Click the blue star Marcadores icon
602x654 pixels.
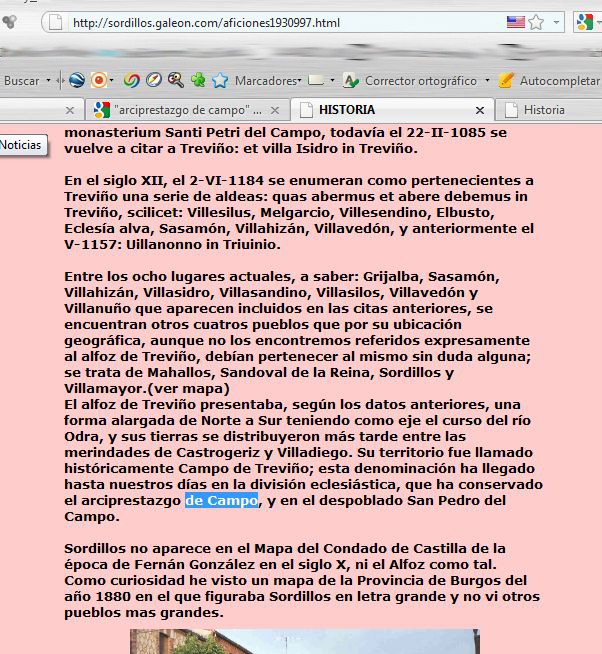[220, 80]
